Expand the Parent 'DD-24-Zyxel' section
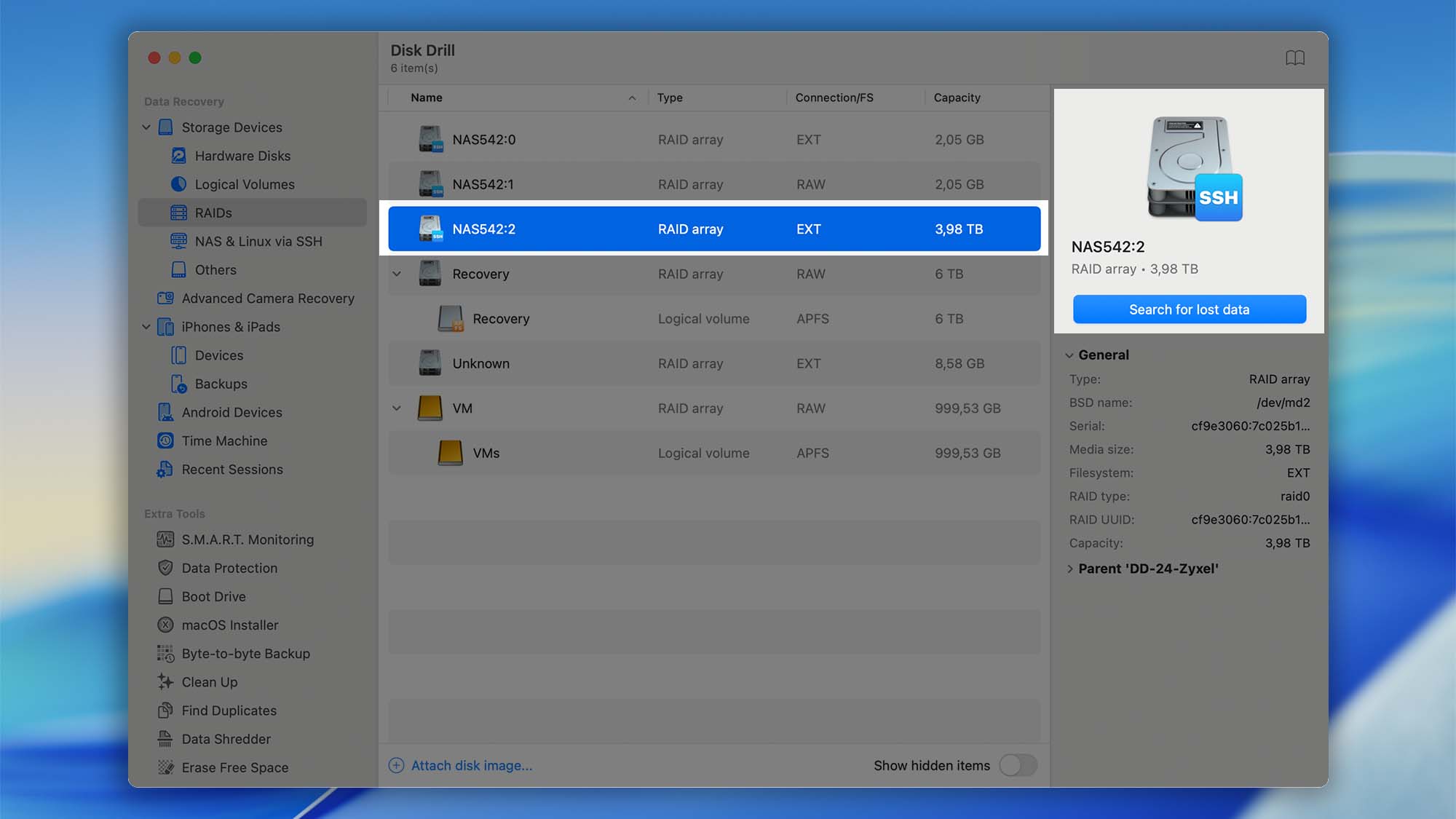This screenshot has height=819, width=1456. coord(1069,569)
